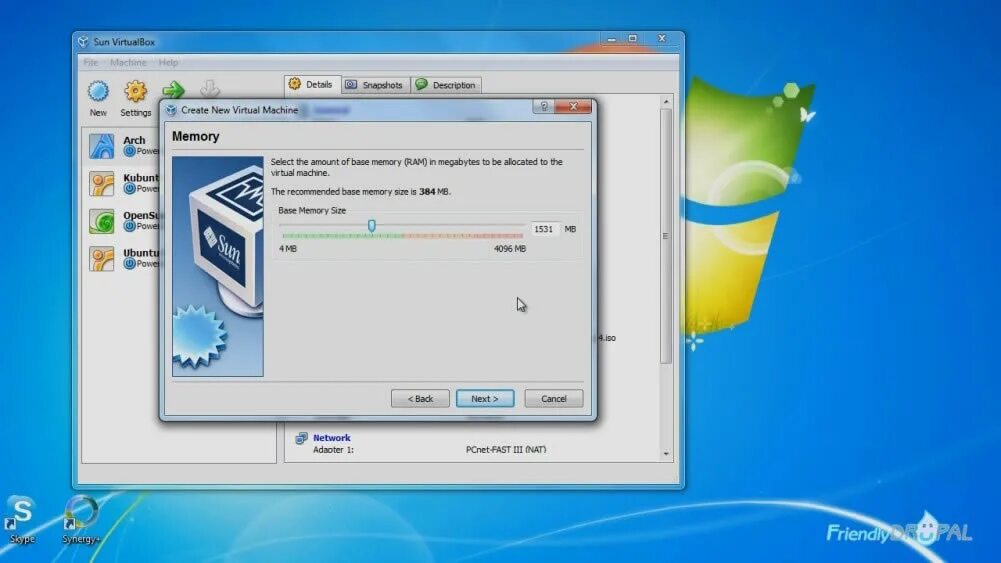1001x563 pixels.
Task: Cancel the Create New Virtual Machine wizard
Action: coord(553,398)
